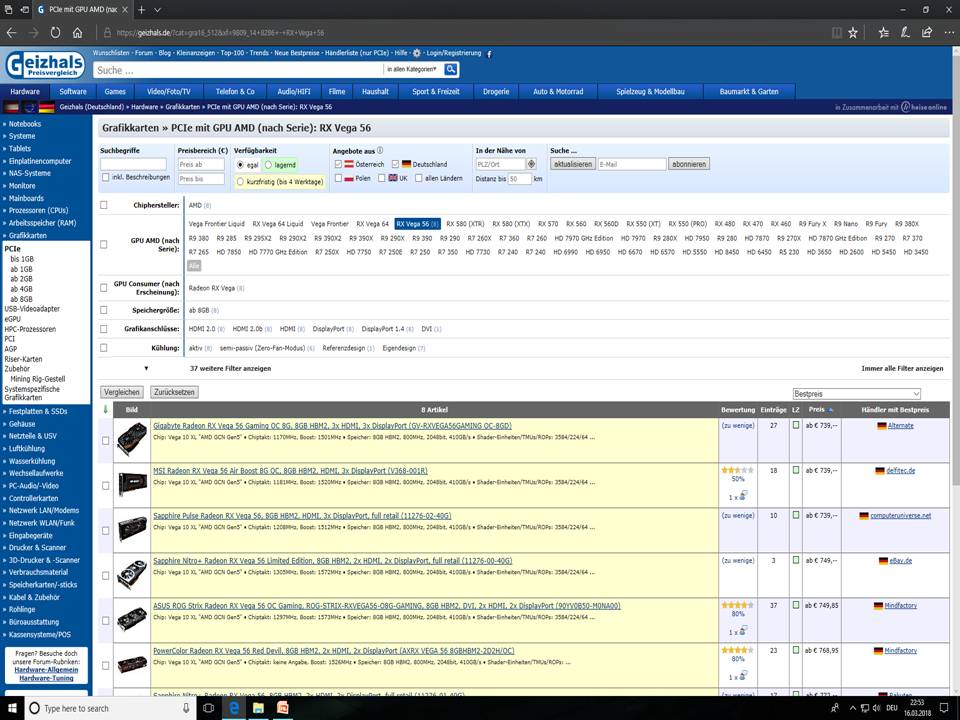Click the Vergleichen button

coord(122,392)
